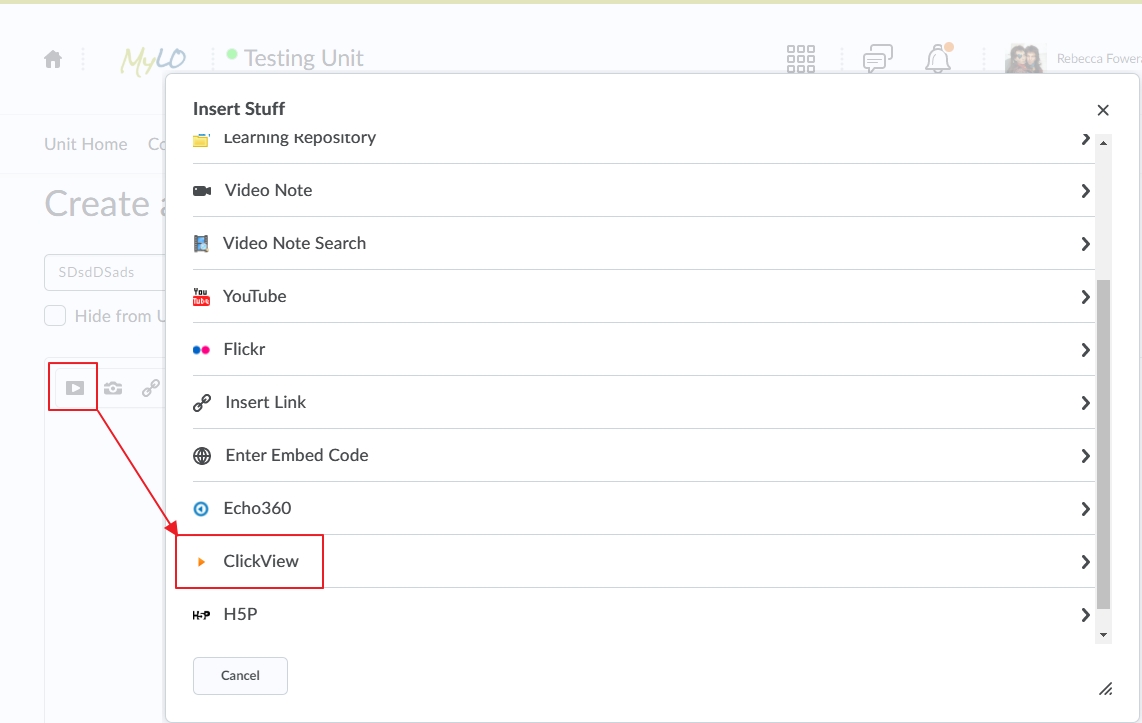1142x723 pixels.
Task: Expand the Flickr chevron arrow
Action: coord(1085,350)
